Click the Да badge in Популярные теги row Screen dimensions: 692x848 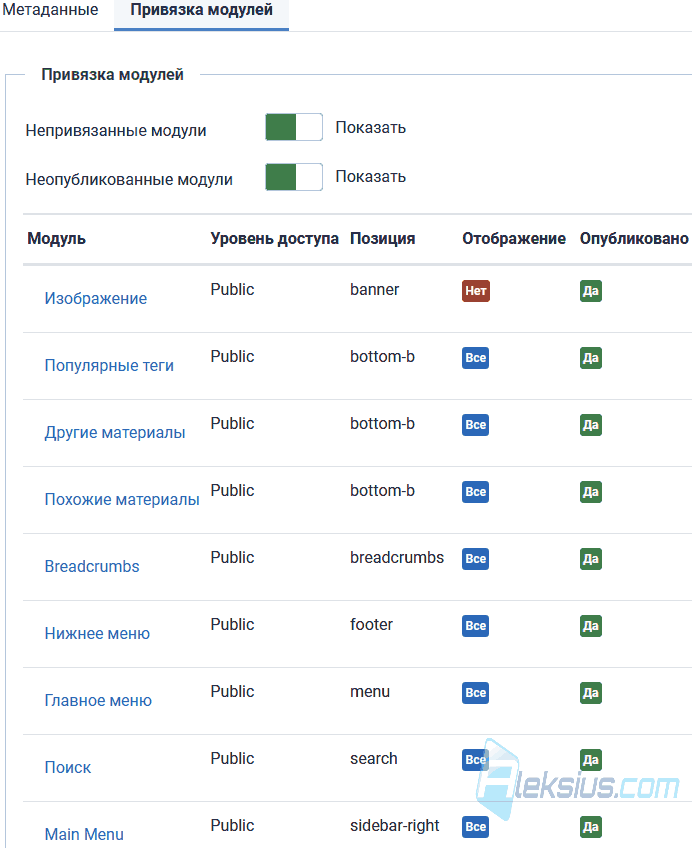coord(591,358)
